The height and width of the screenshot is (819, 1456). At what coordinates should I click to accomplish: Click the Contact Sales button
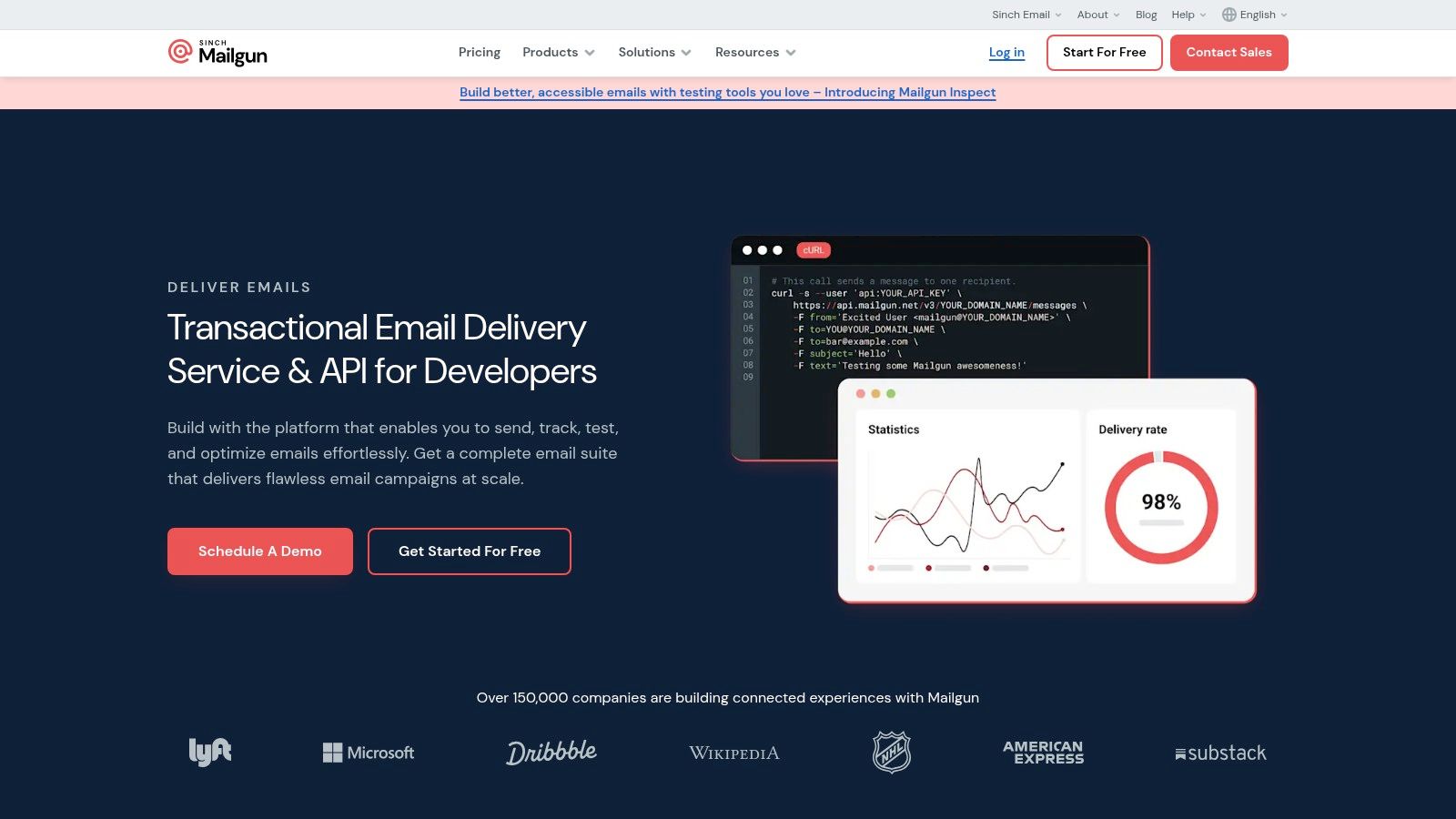click(x=1228, y=53)
